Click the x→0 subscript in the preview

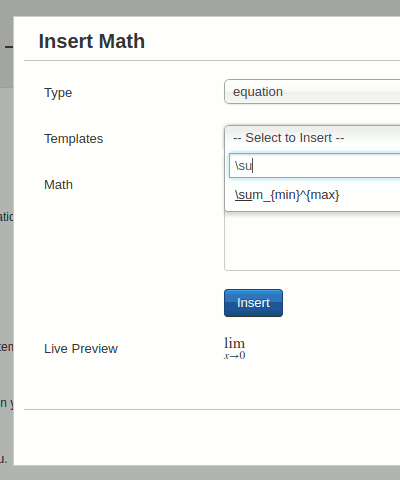pyautogui.click(x=235, y=356)
